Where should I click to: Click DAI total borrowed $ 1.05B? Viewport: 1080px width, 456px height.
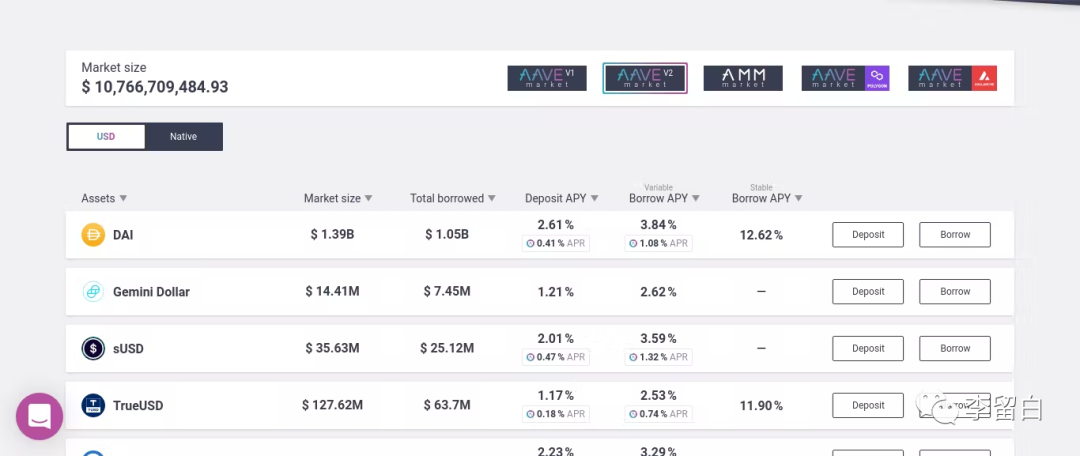coord(447,235)
